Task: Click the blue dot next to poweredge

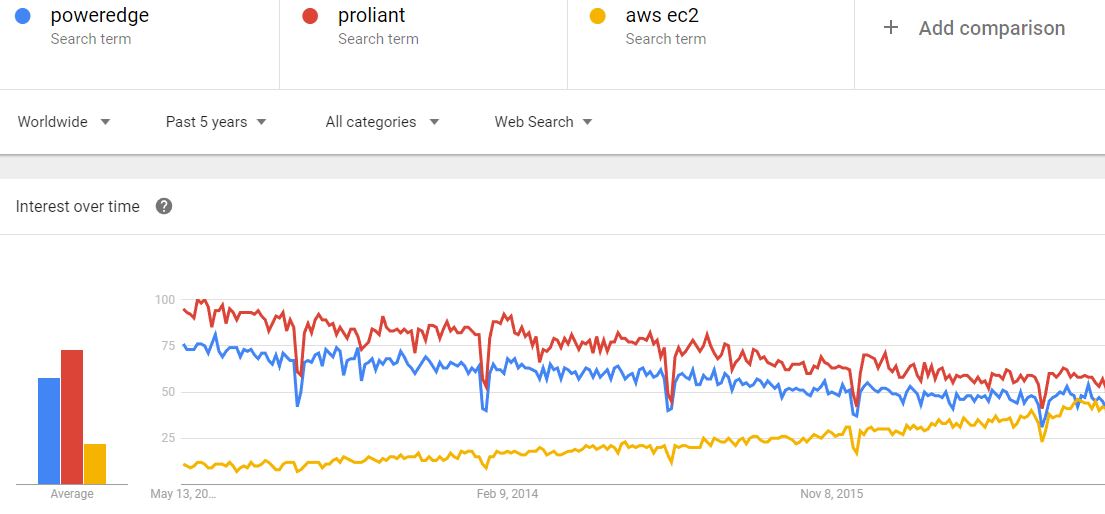Action: click(x=23, y=17)
